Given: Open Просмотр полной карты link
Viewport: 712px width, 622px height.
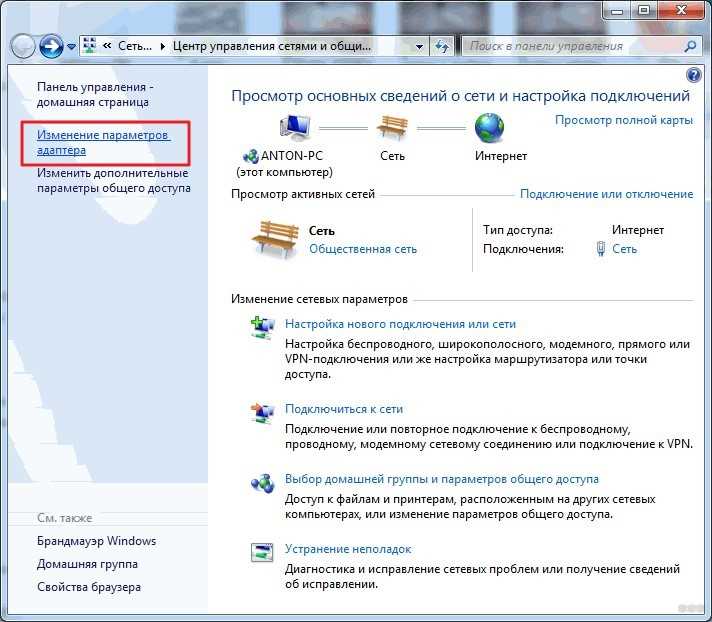Looking at the screenshot, I should pyautogui.click(x=624, y=120).
